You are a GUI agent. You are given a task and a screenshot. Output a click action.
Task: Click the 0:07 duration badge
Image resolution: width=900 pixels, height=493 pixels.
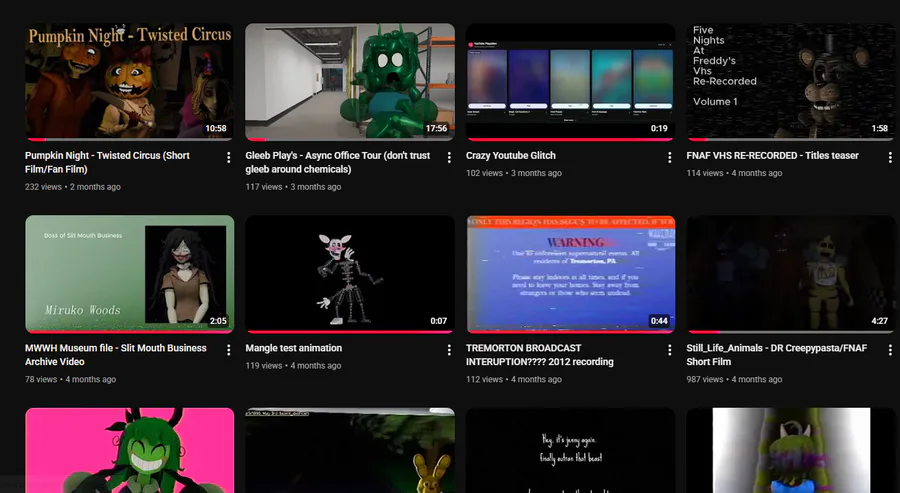(x=439, y=321)
